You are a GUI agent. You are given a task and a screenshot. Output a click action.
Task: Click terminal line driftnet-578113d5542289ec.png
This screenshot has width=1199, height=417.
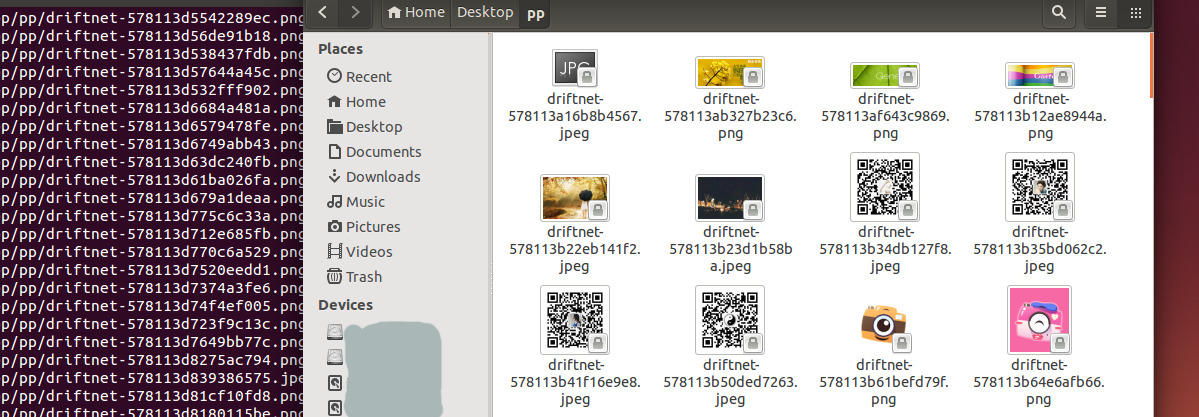151,18
